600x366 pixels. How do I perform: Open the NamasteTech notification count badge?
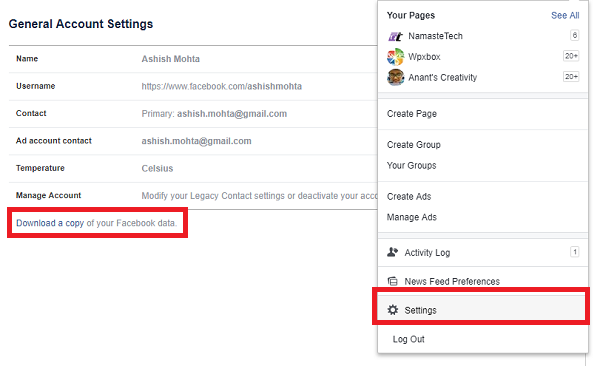[x=574, y=35]
